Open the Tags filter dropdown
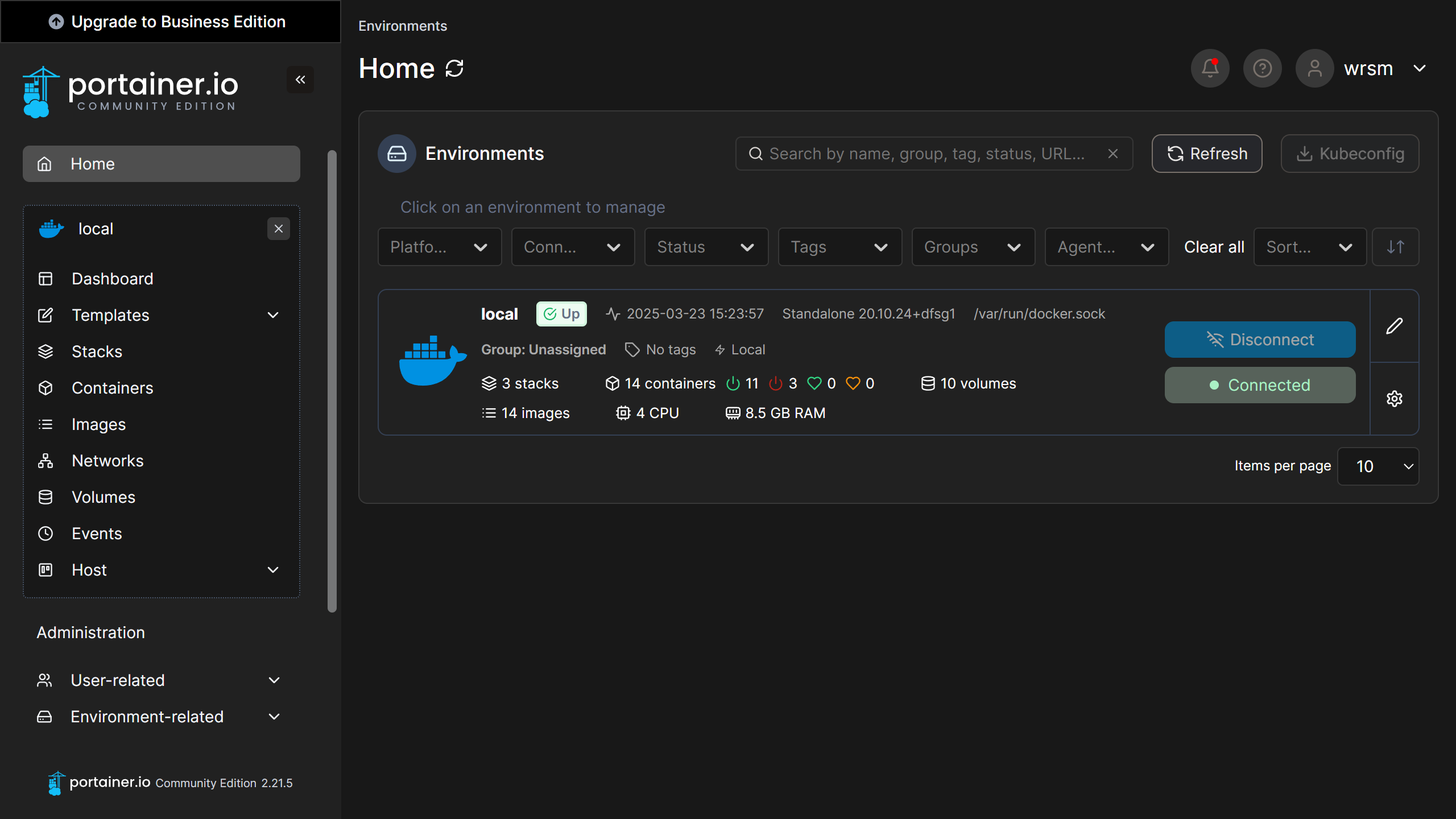This screenshot has height=819, width=1456. (x=840, y=247)
